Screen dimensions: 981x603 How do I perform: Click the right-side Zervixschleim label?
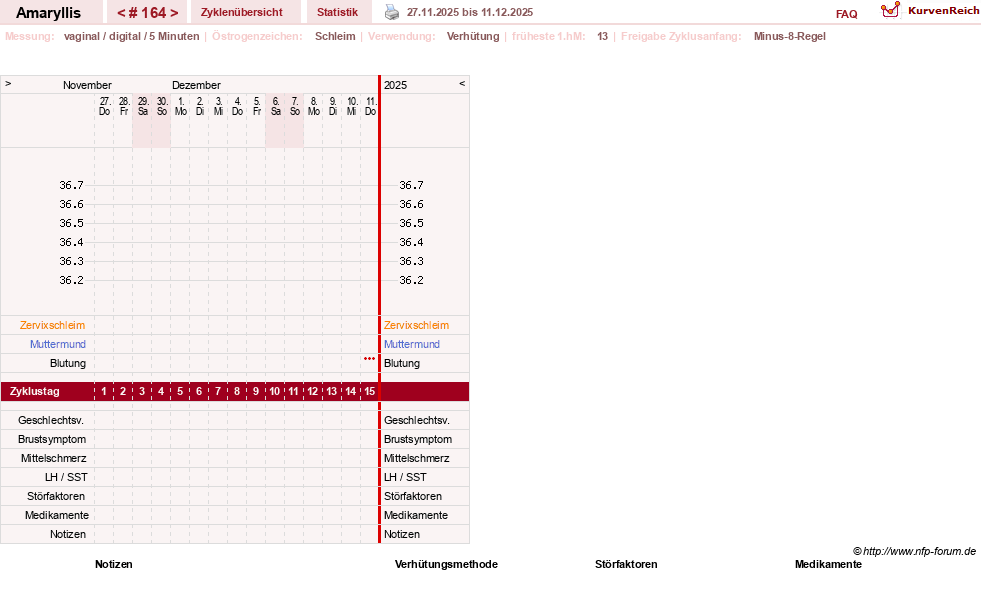(416, 325)
